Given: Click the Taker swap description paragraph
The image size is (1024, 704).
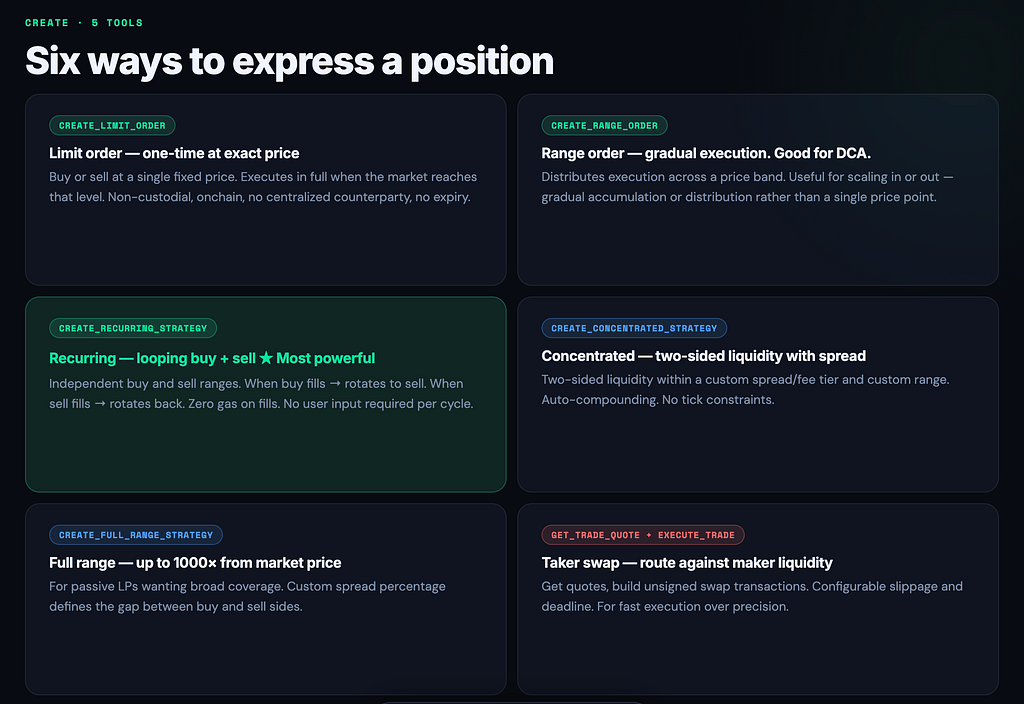Looking at the screenshot, I should 752,596.
